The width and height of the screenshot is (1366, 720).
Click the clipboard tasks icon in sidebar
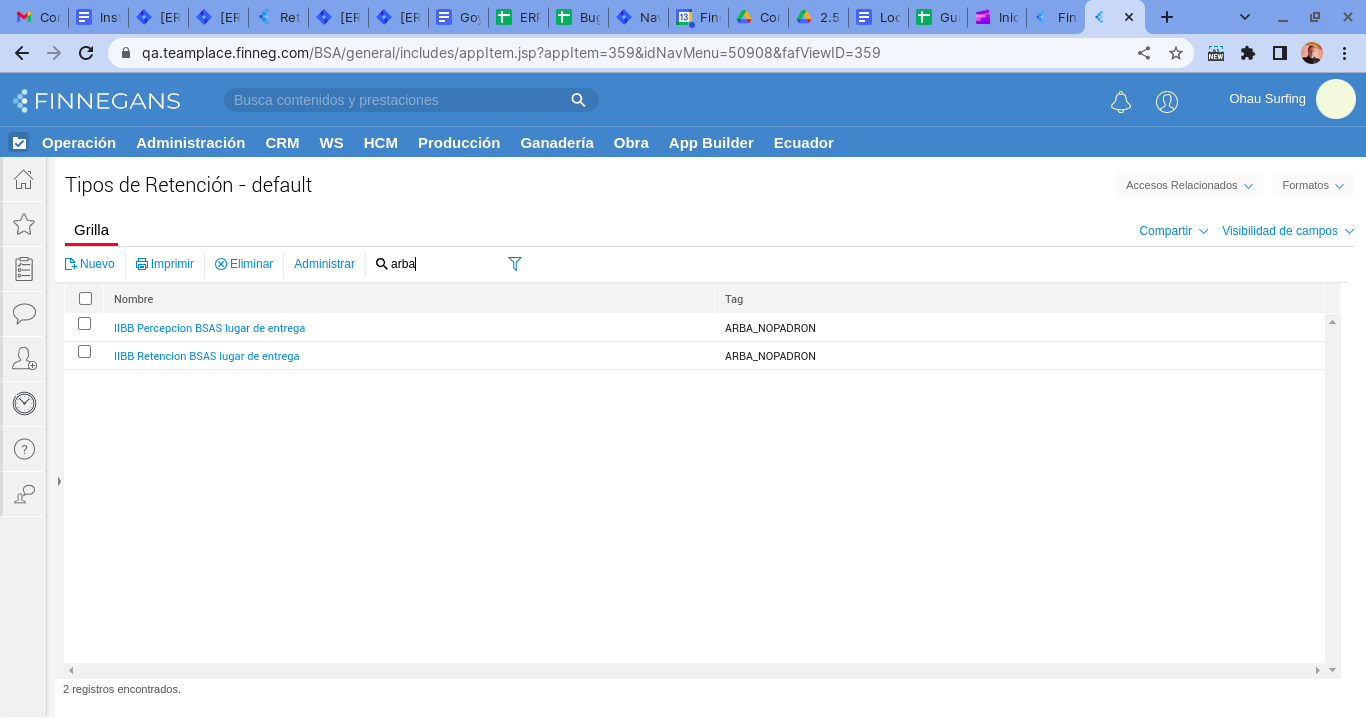coord(24,269)
